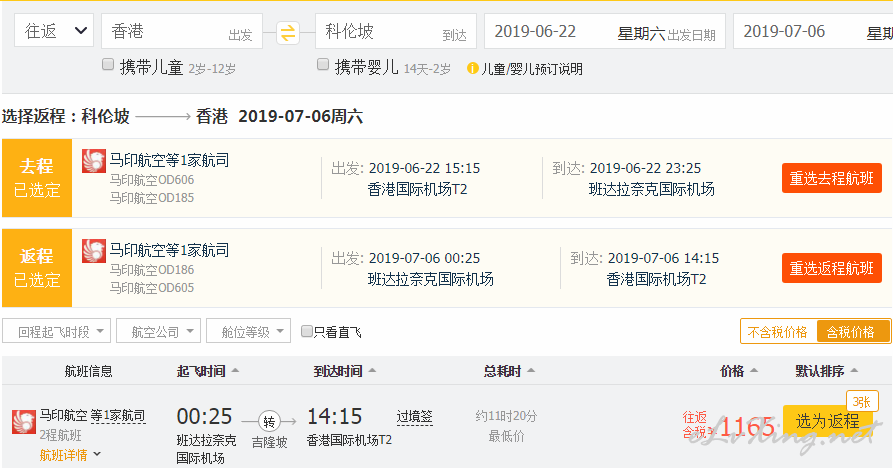Enable the 携带儿童 checkbox
The image size is (893, 468).
click(x=108, y=64)
